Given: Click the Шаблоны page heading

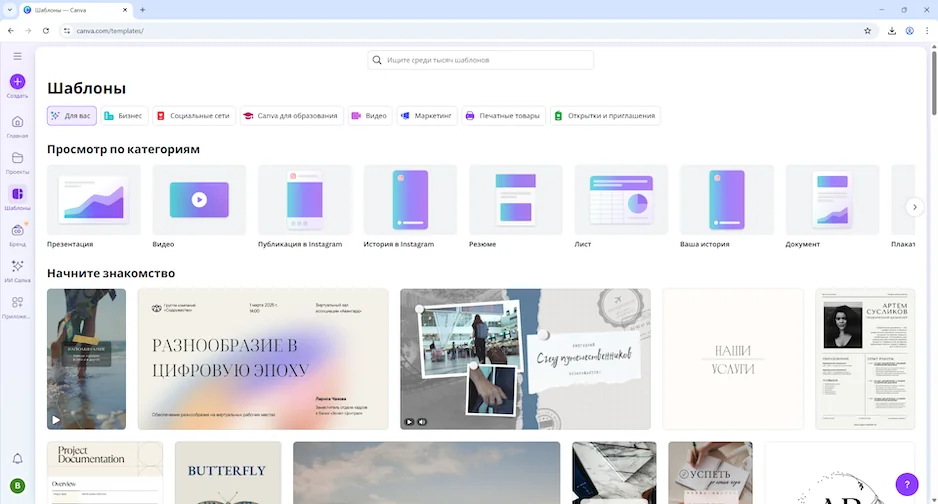Looking at the screenshot, I should 86,88.
